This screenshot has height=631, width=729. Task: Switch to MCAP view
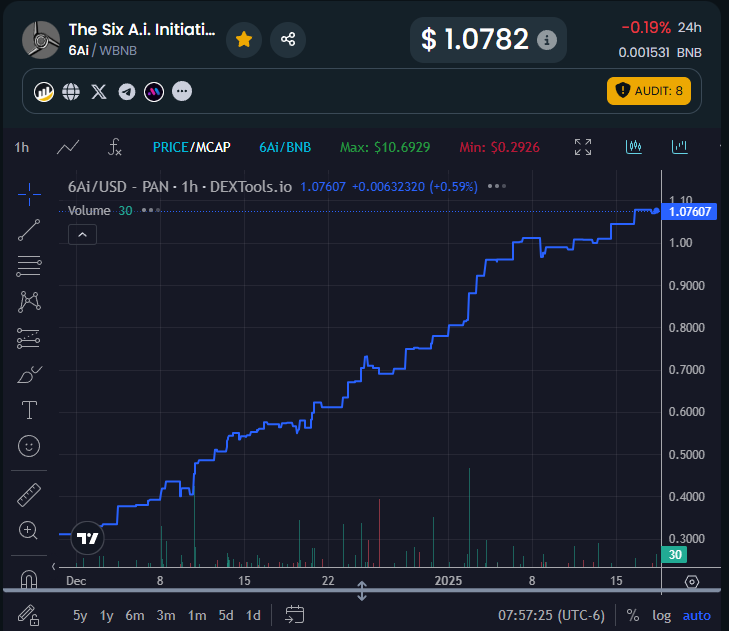213,147
